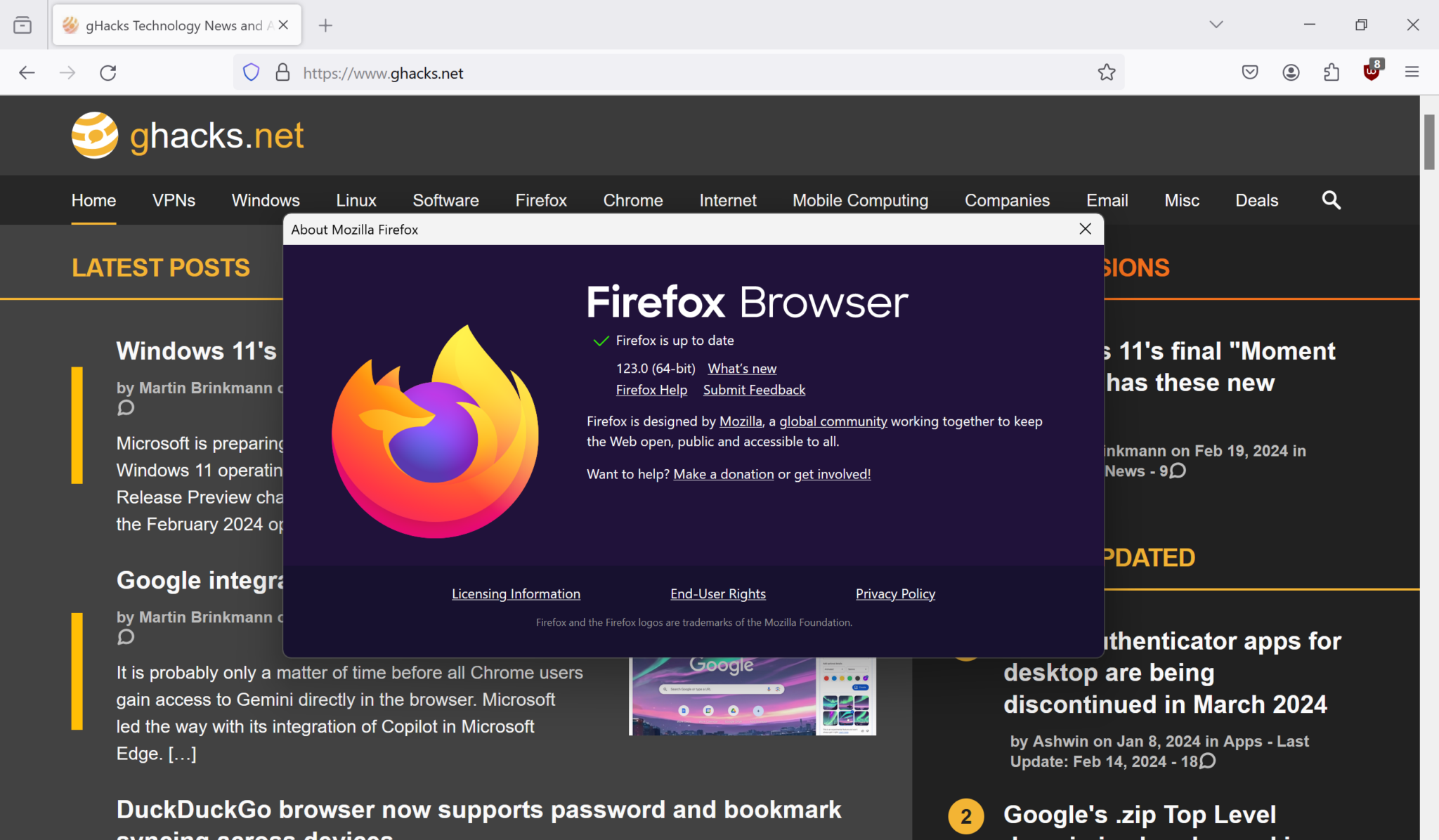Screen dimensions: 1439x840
Task: Click 'What's new' link in Firefox dialog
Action: [742, 368]
